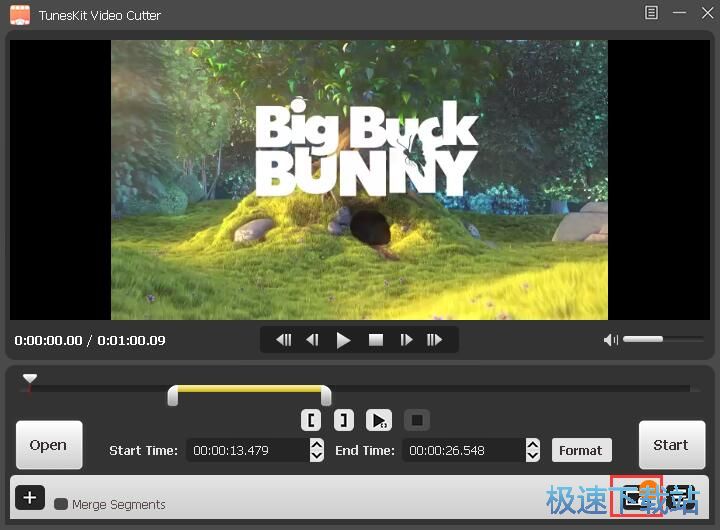The width and height of the screenshot is (720, 530).
Task: Close the TunesKit Video Cutter window
Action: click(708, 12)
